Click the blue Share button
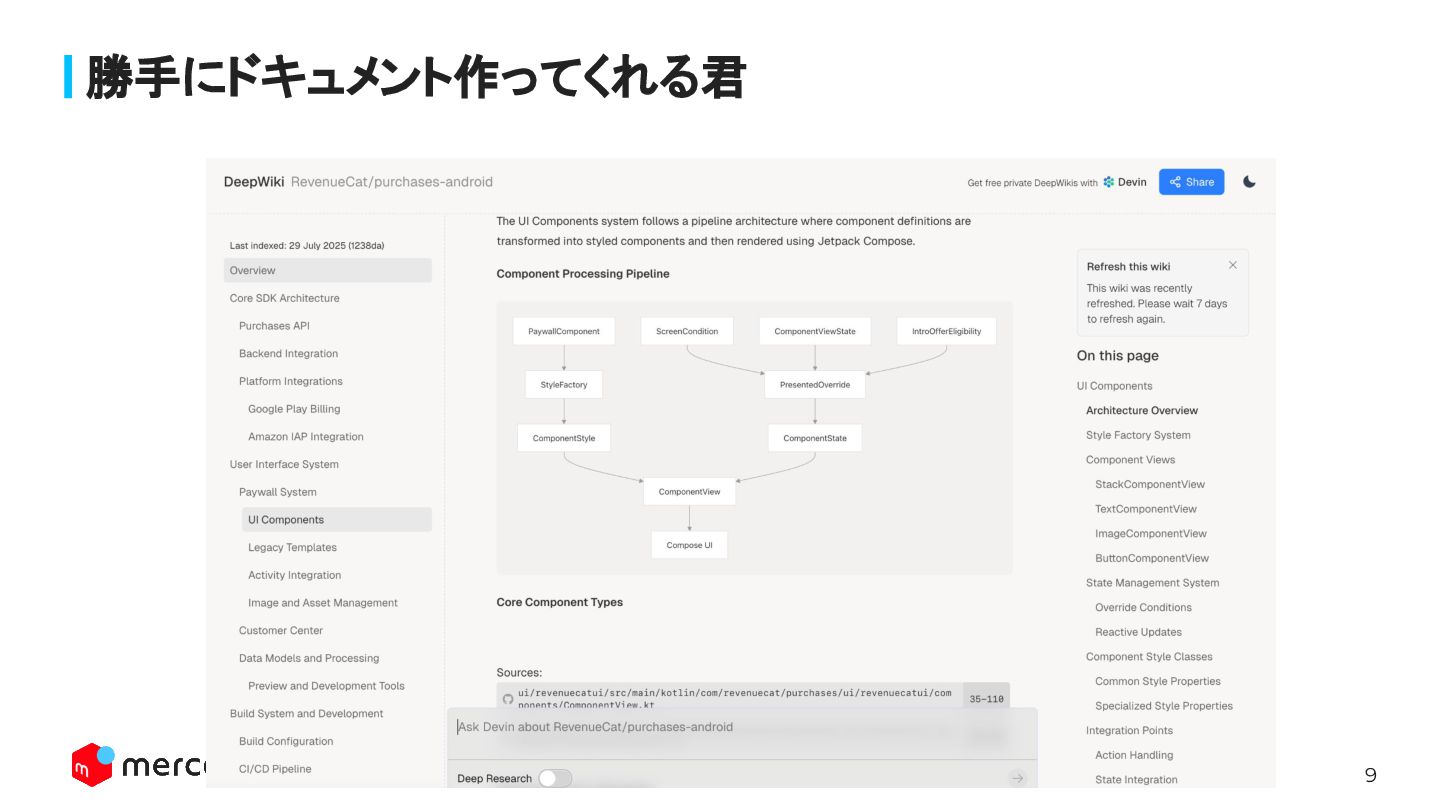The height and width of the screenshot is (810, 1440). coord(1191,182)
